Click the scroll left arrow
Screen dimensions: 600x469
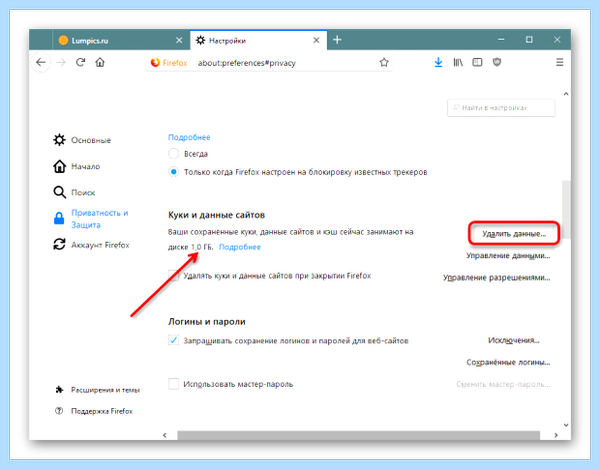[165, 435]
